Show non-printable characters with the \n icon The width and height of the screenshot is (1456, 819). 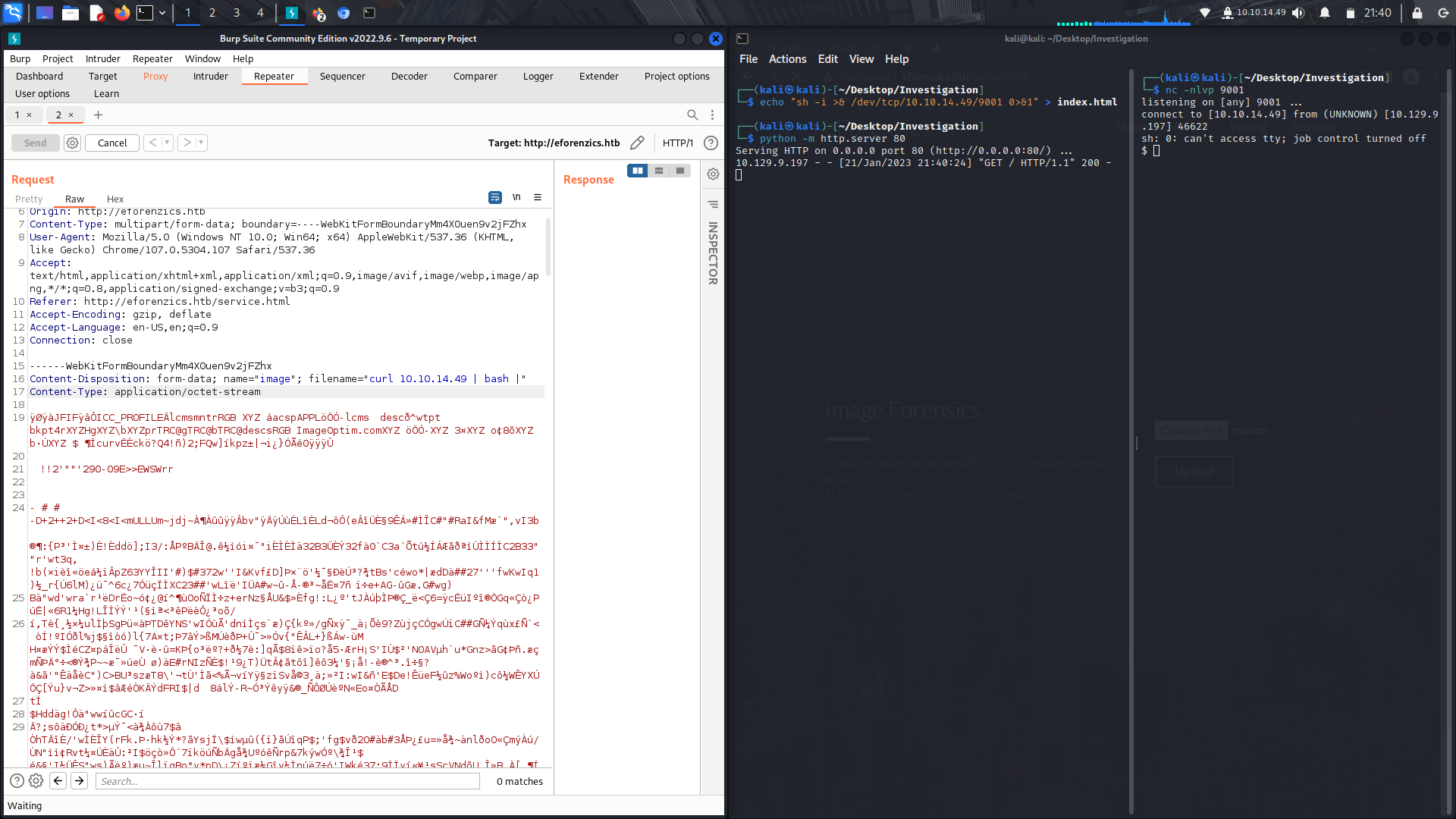[x=516, y=197]
